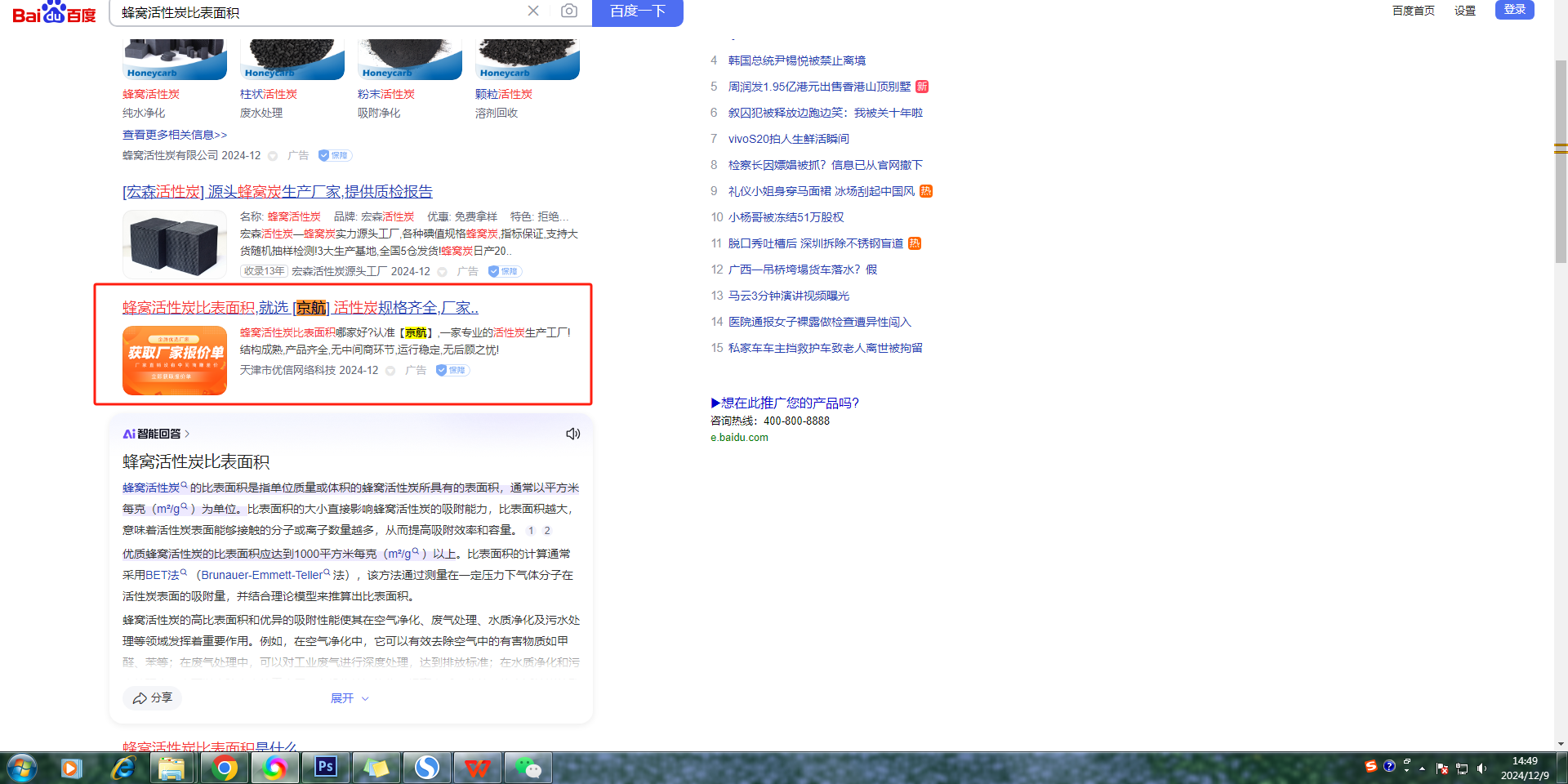The width and height of the screenshot is (1568, 784).
Task: Click the Show Desktop strip beside the clock
Action: click(x=1561, y=768)
